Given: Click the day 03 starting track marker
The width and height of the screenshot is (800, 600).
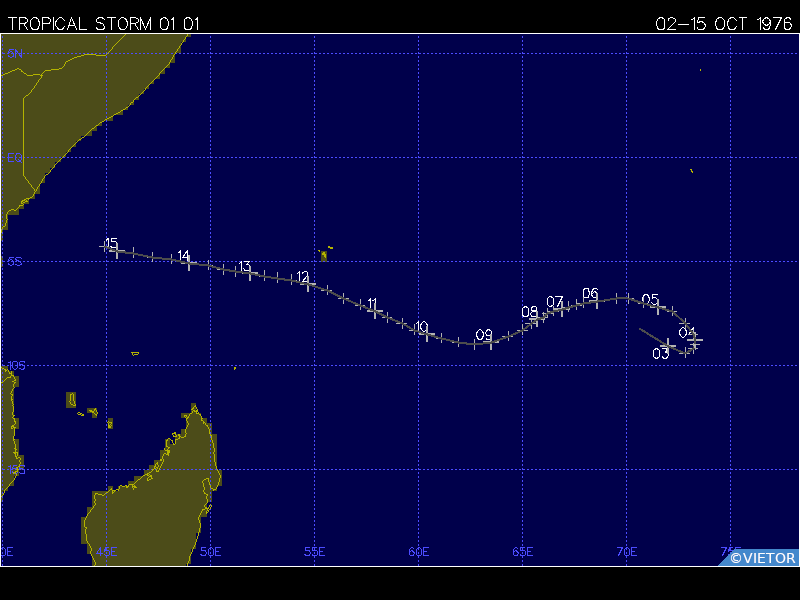Looking at the screenshot, I should (x=668, y=344).
